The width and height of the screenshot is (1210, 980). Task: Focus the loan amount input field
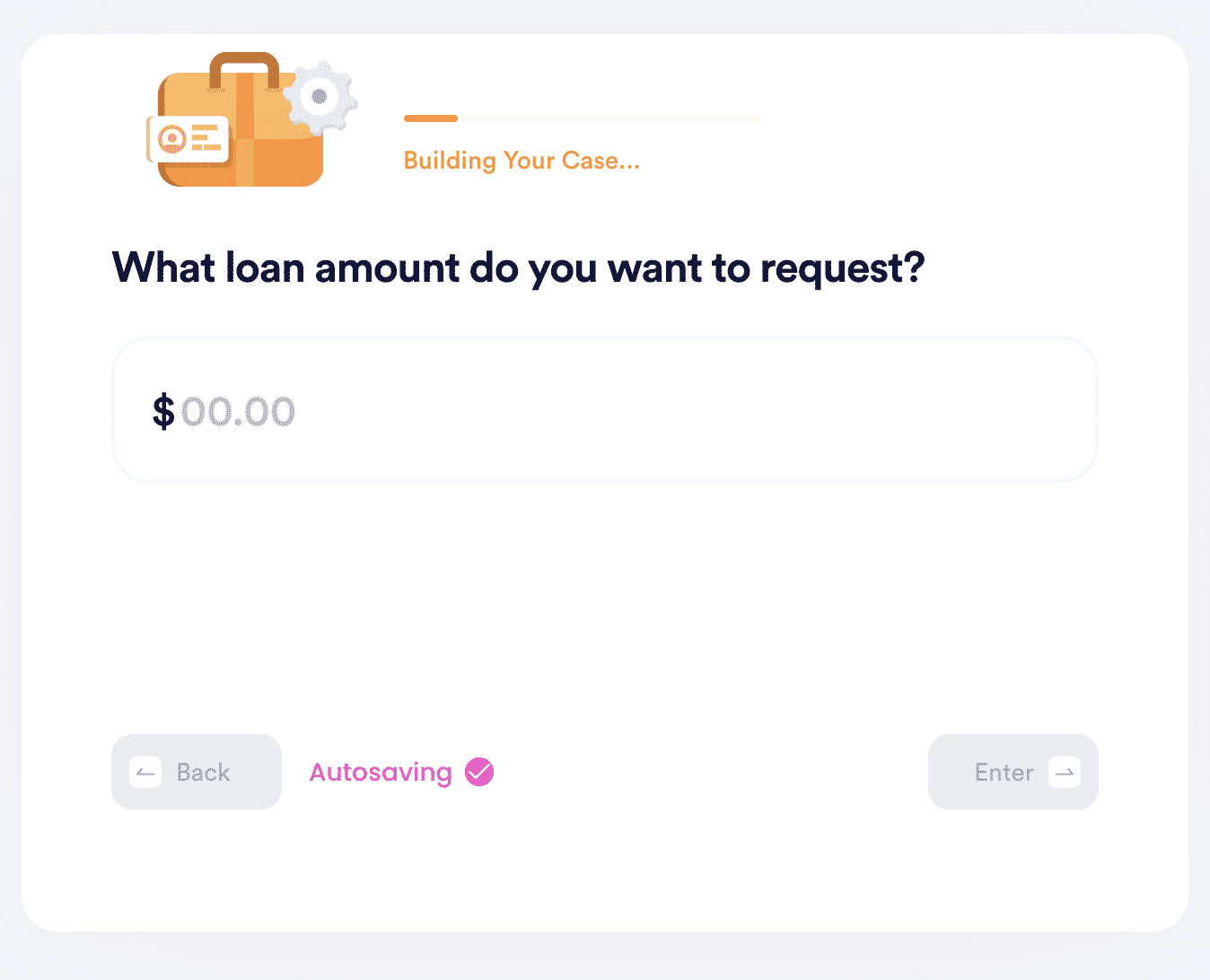(x=605, y=409)
